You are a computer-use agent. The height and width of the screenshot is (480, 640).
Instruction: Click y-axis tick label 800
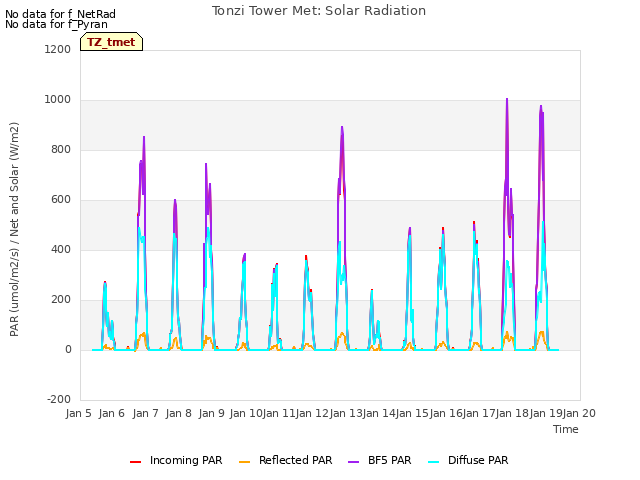tap(61, 149)
